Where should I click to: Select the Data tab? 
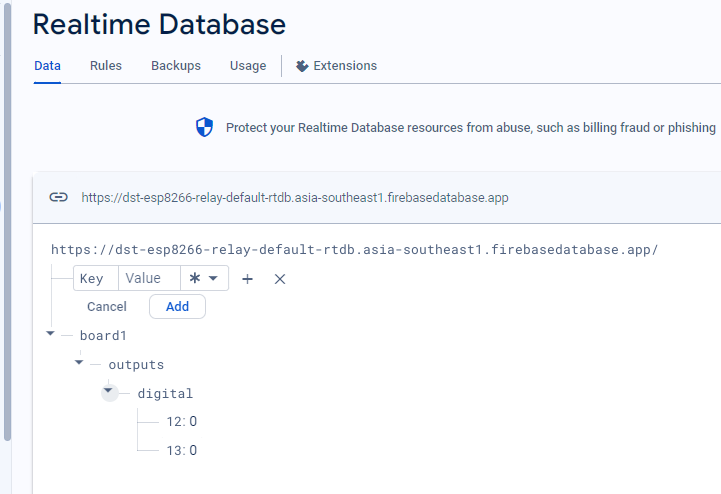(47, 66)
